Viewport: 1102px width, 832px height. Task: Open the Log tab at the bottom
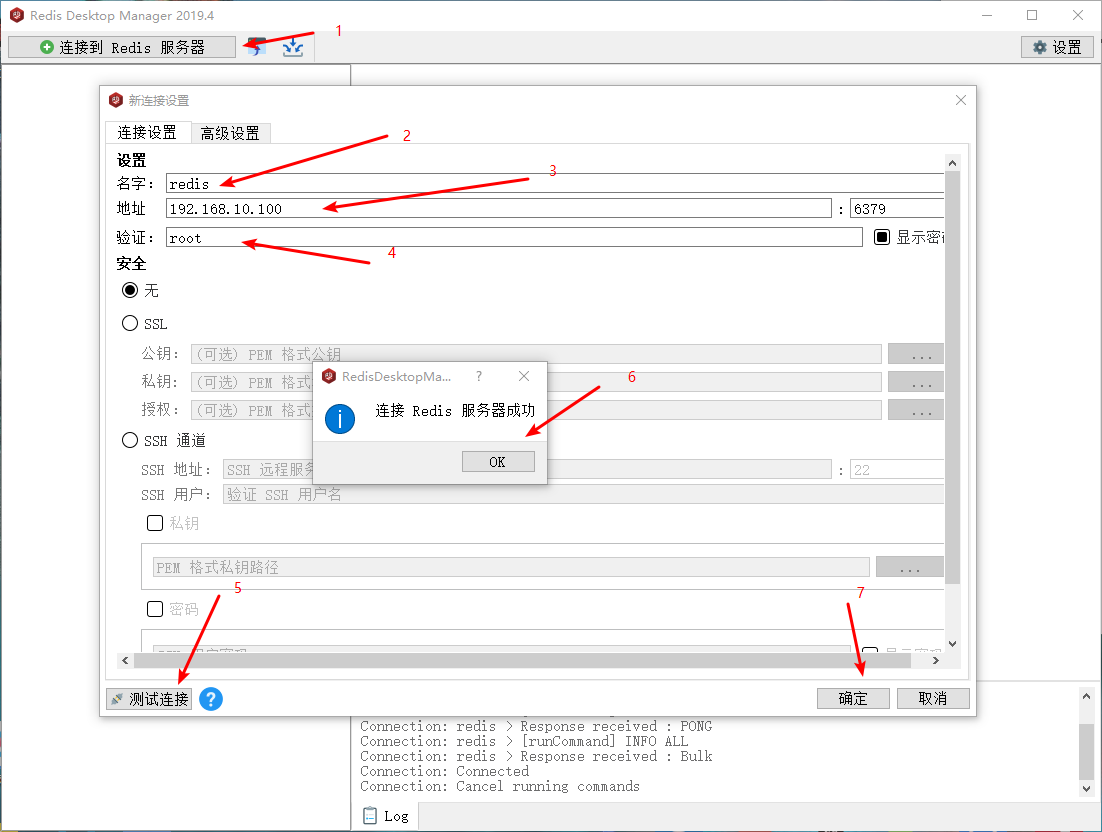[x=386, y=816]
